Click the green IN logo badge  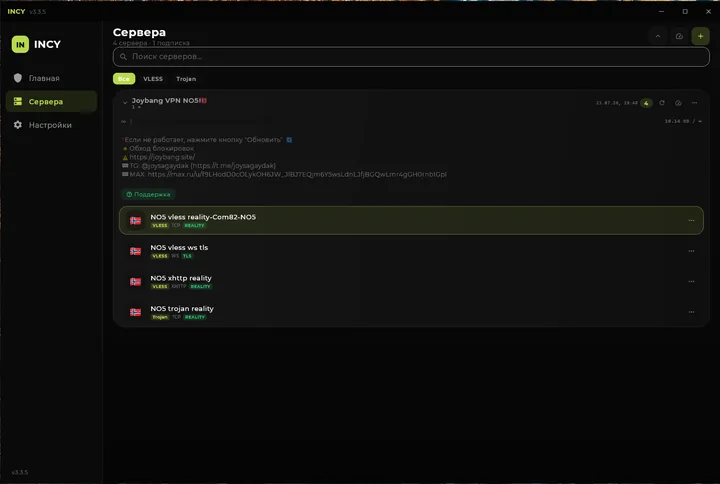20,45
